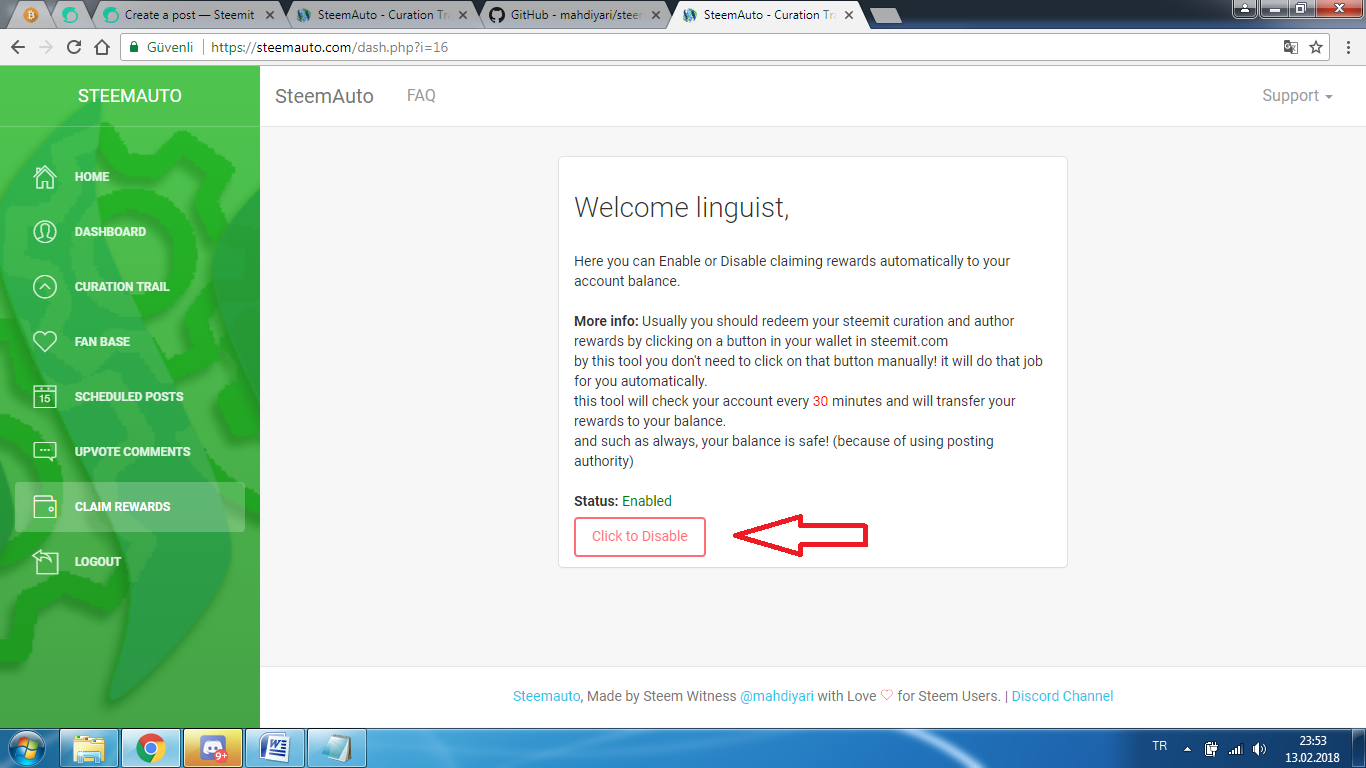
Task: Select Claim Rewards in the sidebar
Action: [x=130, y=507]
